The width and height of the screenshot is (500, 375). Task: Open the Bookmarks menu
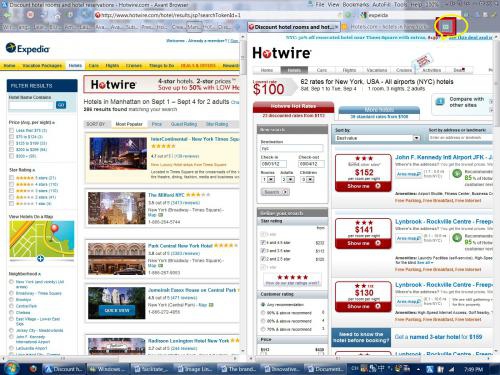pos(356,5)
